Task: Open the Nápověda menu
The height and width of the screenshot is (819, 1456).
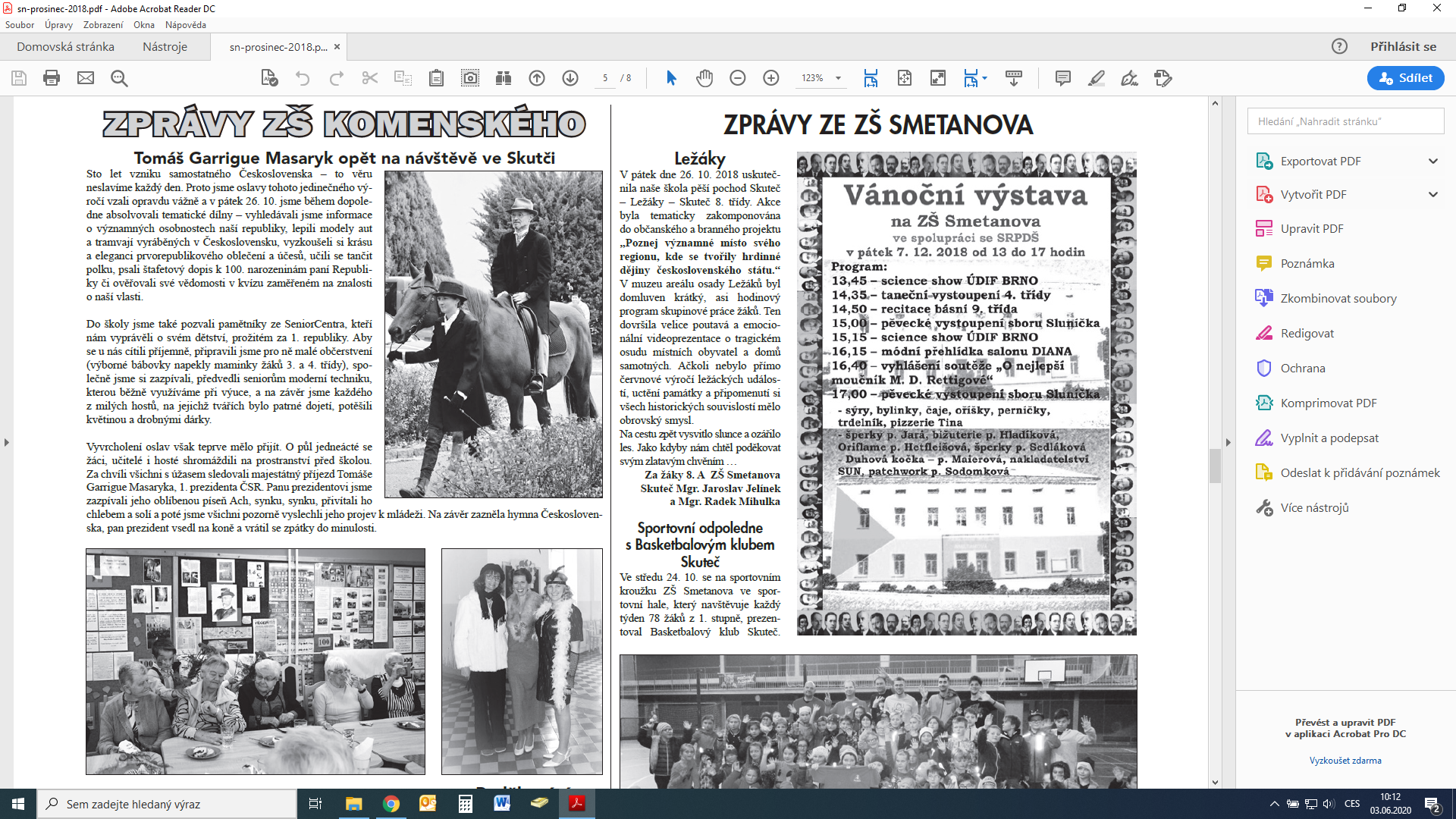Action: coord(186,25)
